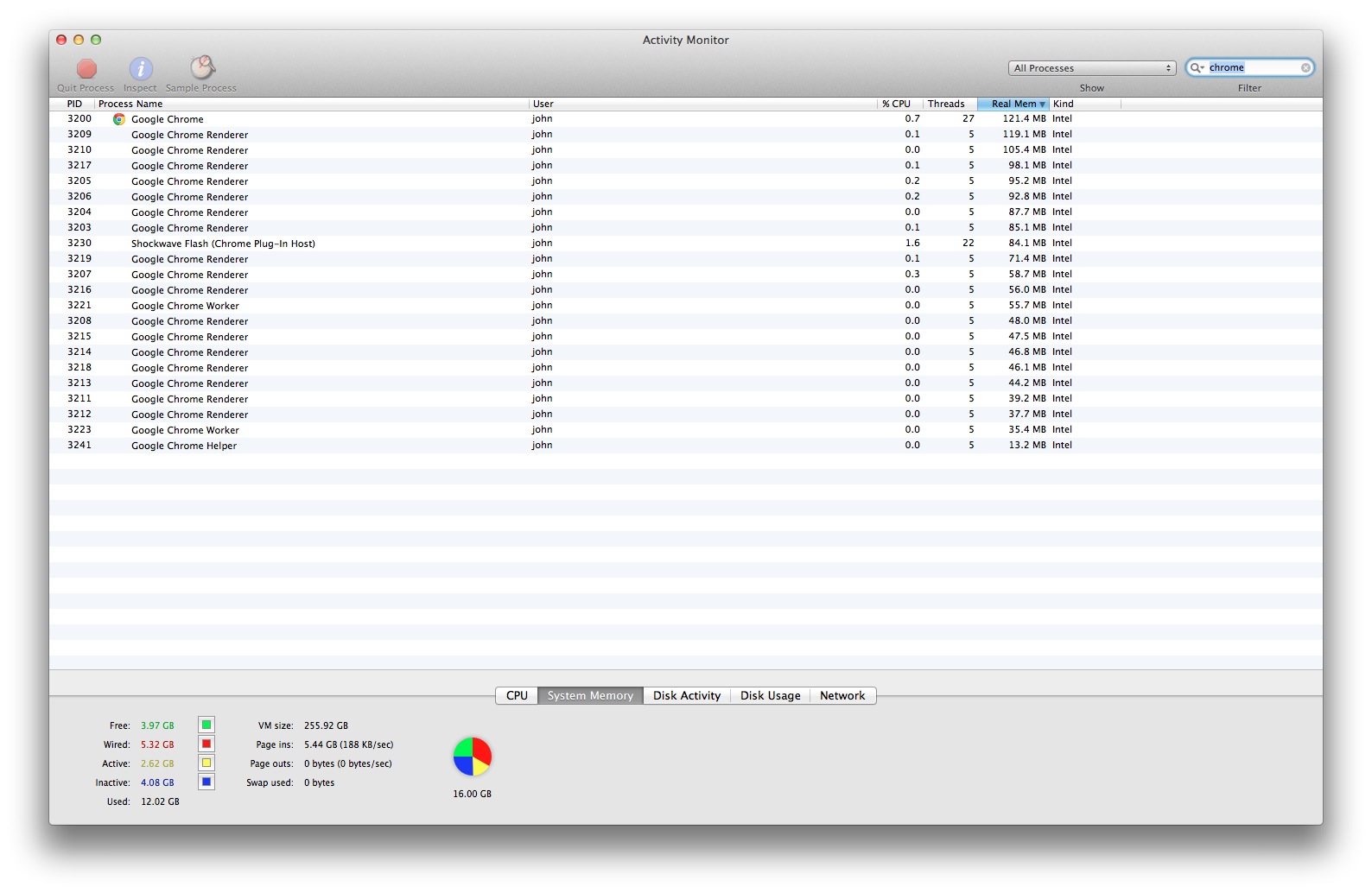Select Google Chrome Renderer PID 3215

[685, 337]
